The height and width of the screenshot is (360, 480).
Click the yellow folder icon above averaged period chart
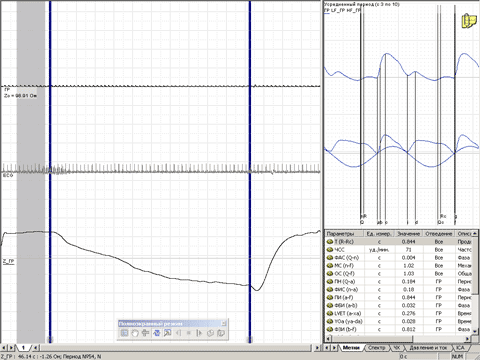click(469, 21)
